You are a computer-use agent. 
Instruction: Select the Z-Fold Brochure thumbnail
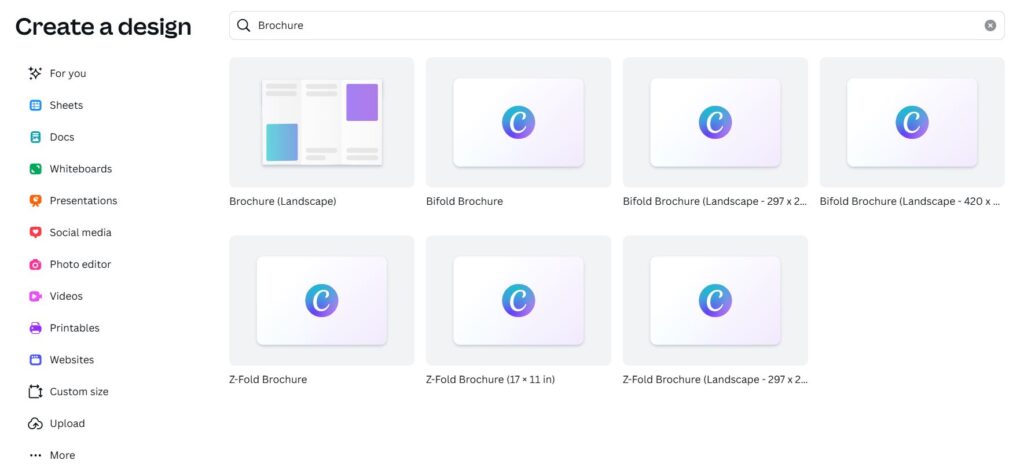click(x=321, y=301)
